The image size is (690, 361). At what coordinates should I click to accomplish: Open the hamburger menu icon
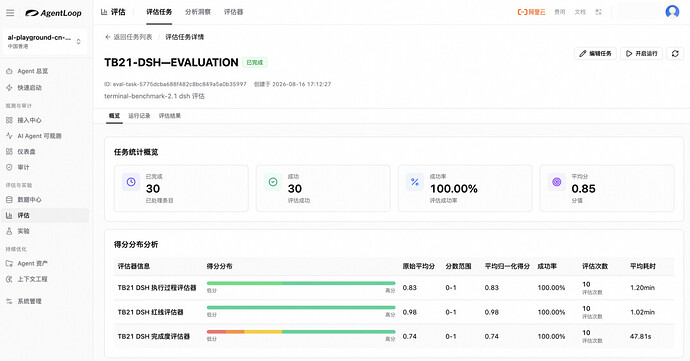pyautogui.click(x=10, y=13)
